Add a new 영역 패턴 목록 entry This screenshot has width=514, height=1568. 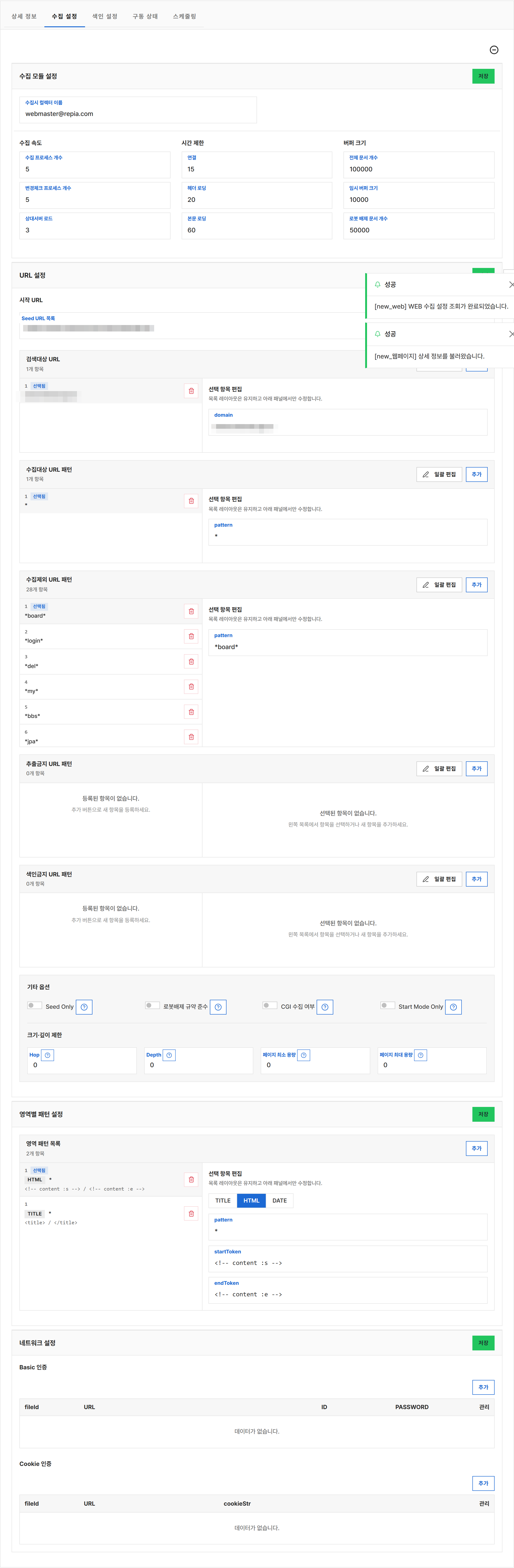point(476,1148)
